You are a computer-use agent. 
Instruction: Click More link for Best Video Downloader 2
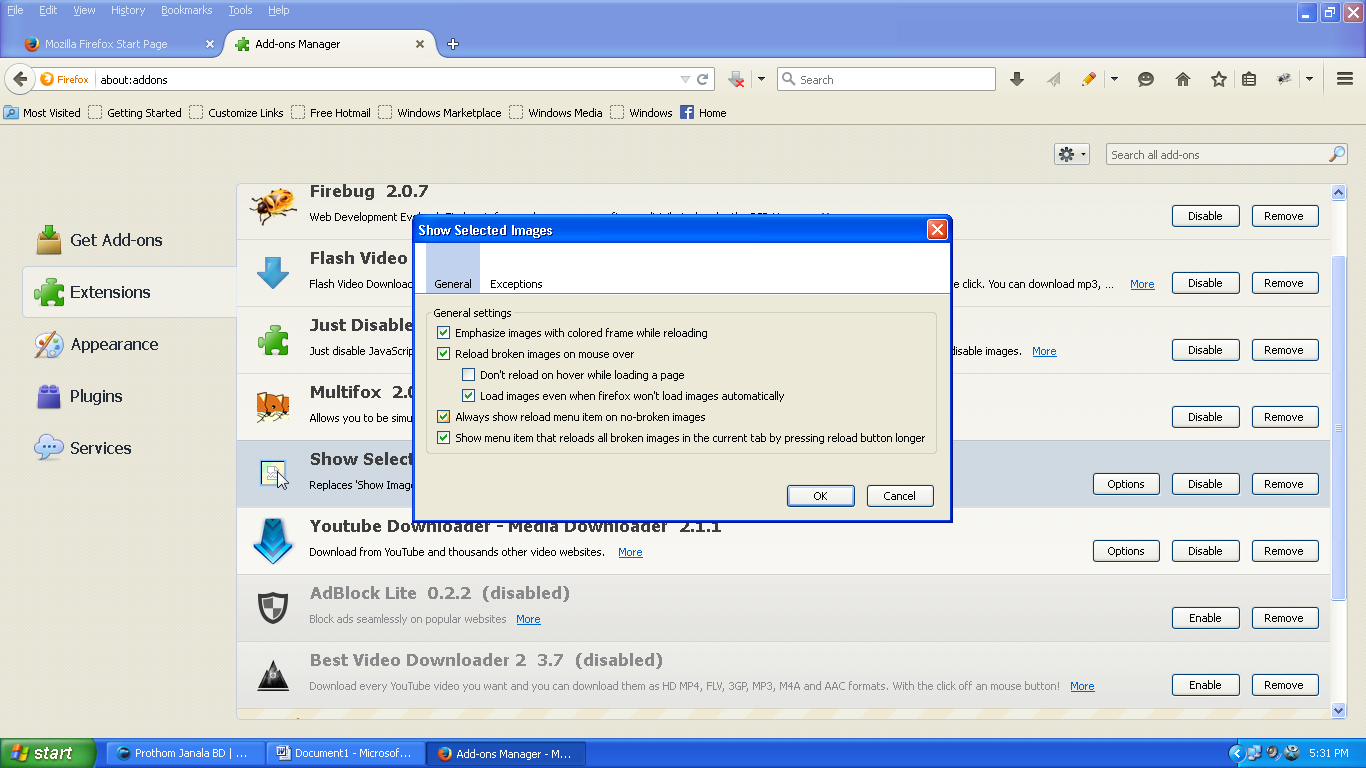click(x=1082, y=686)
